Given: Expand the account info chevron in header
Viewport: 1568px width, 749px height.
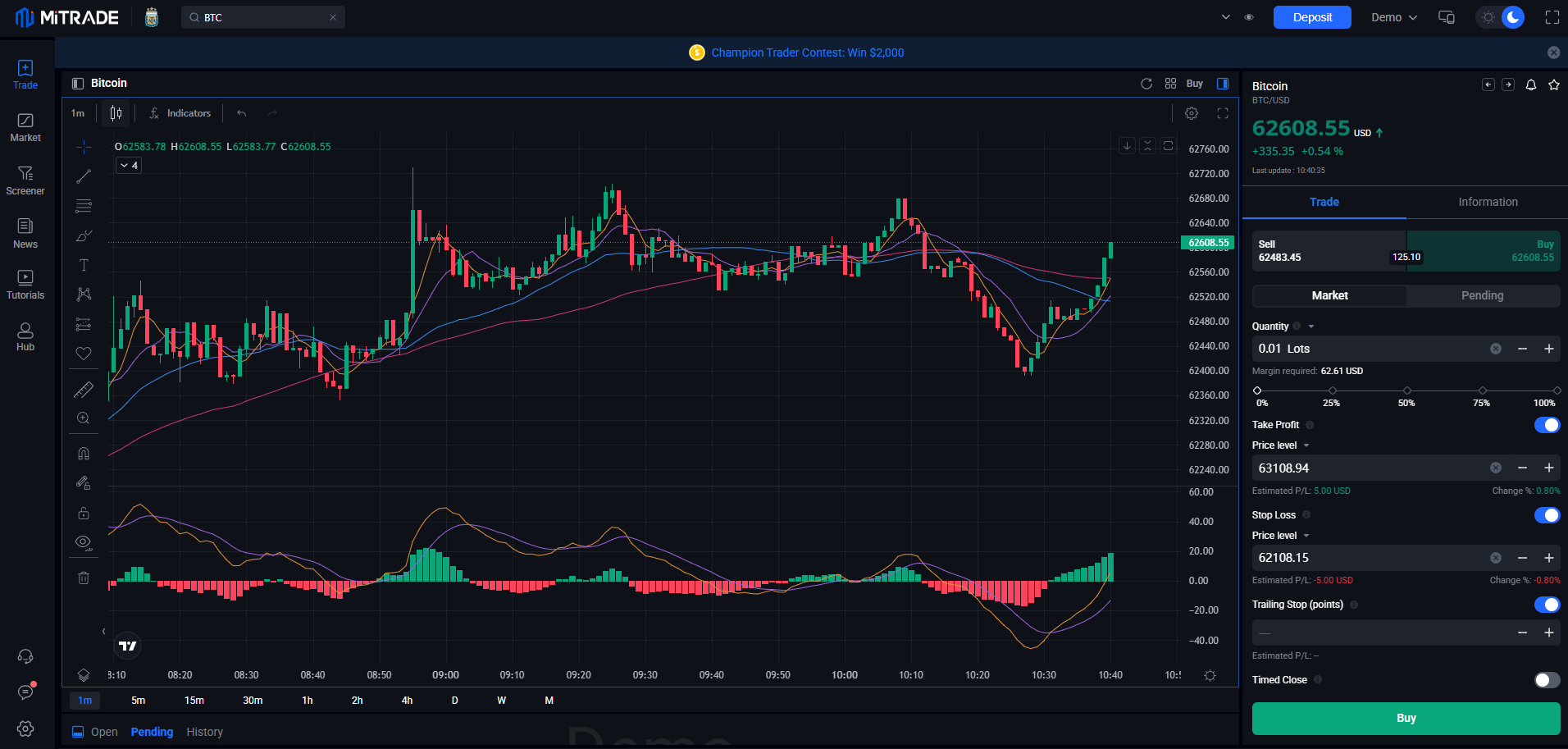Looking at the screenshot, I should click(x=1226, y=17).
